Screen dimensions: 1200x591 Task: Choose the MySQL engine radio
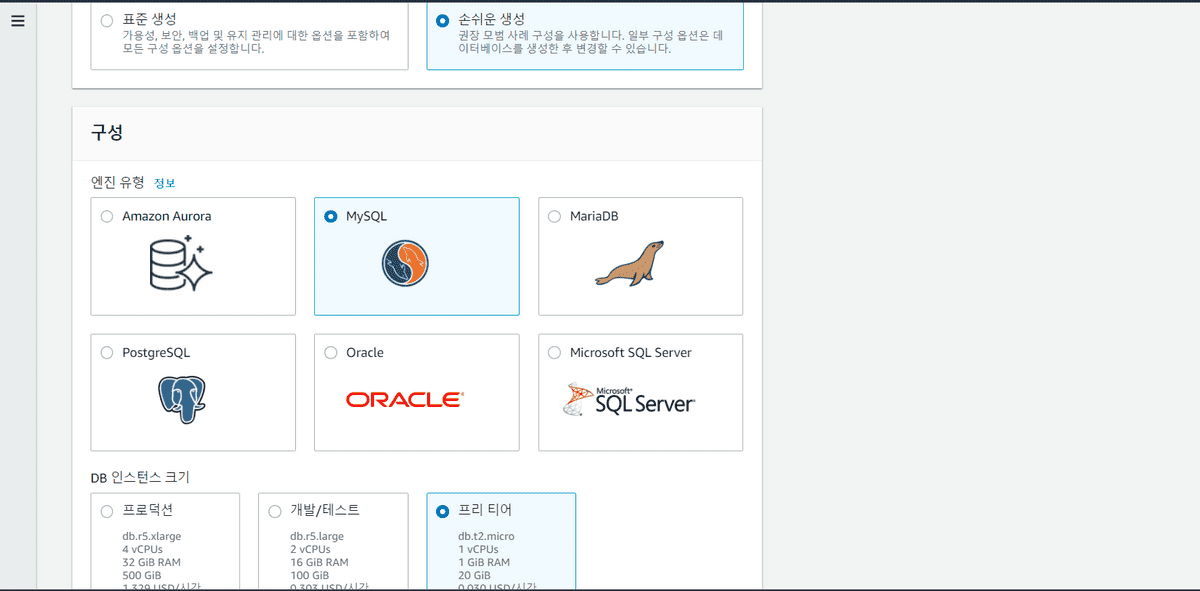pos(331,216)
